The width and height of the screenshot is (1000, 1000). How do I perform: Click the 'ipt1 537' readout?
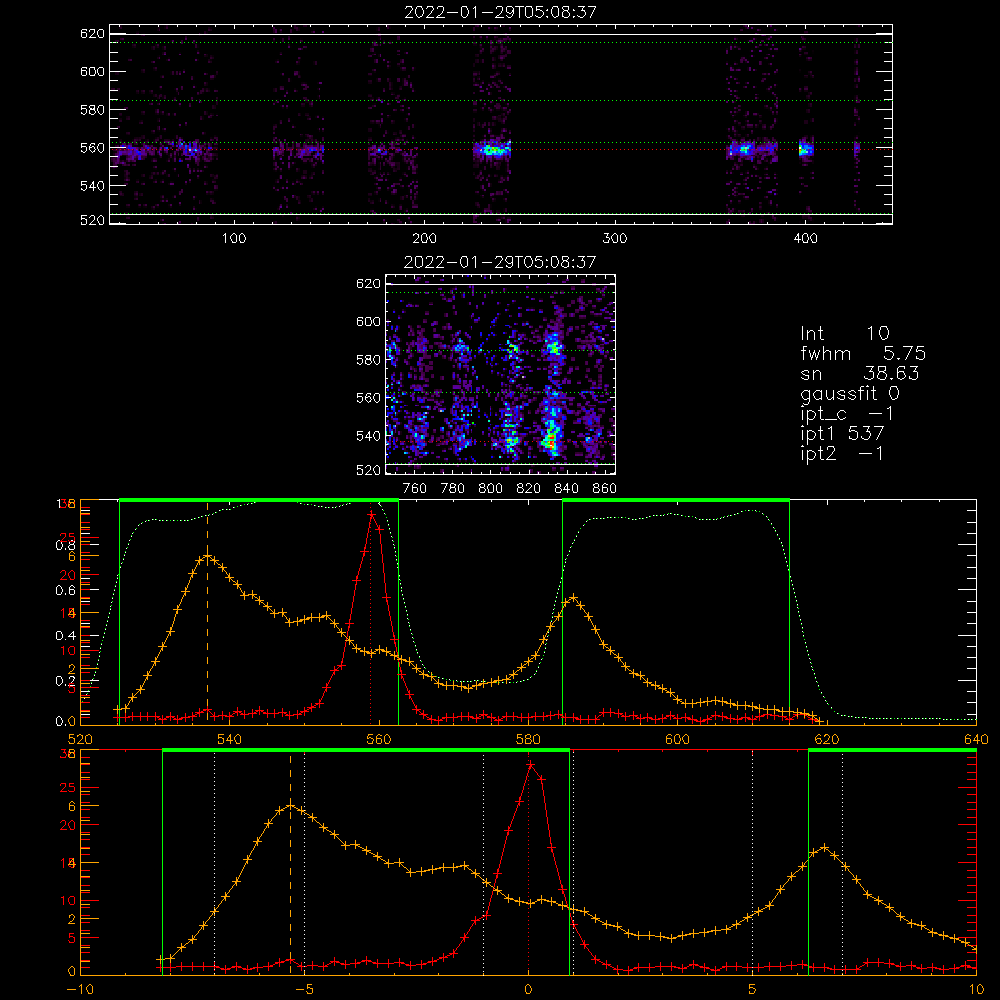point(842,434)
